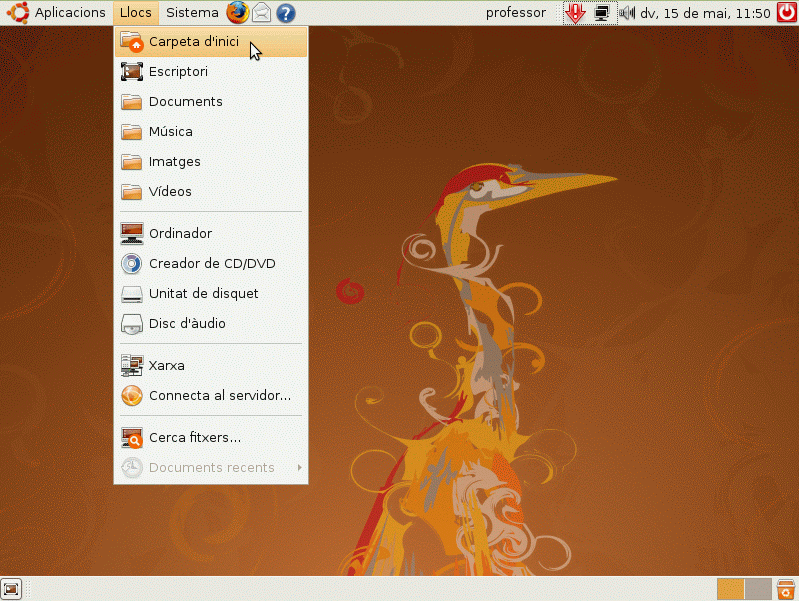Screen dimensions: 799x601
Task: Click the speaker volume icon
Action: (628, 13)
